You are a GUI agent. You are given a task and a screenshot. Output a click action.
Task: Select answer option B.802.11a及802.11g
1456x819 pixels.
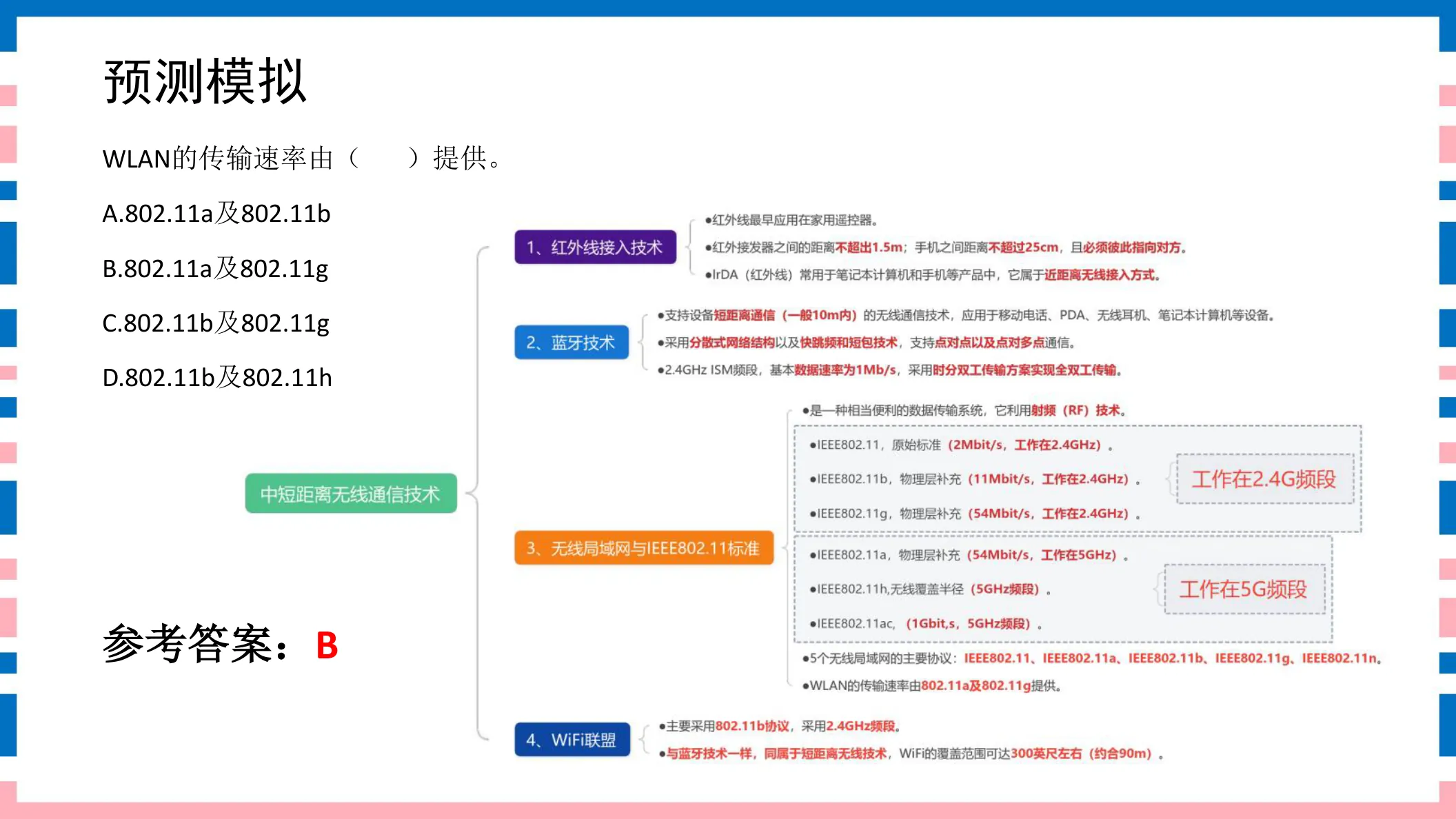point(215,269)
